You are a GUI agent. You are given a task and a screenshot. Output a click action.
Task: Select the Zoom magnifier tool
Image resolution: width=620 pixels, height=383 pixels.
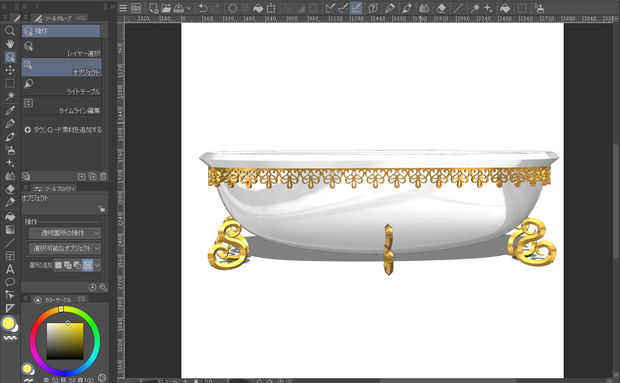(x=10, y=31)
